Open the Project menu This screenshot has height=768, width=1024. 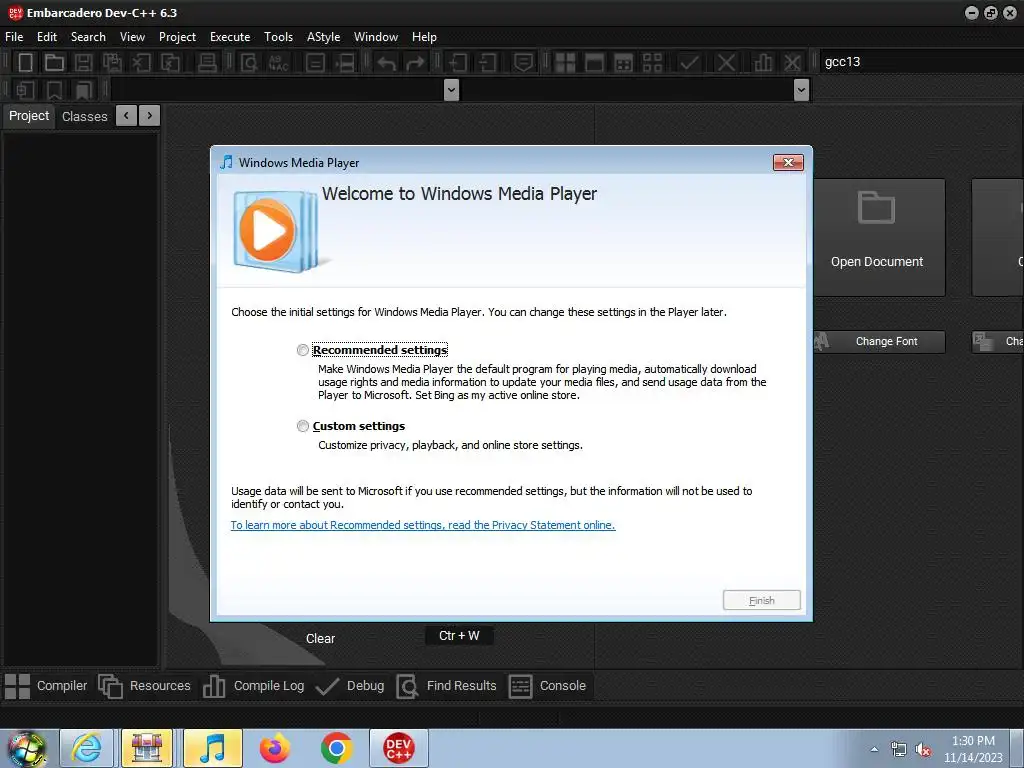[x=177, y=37]
